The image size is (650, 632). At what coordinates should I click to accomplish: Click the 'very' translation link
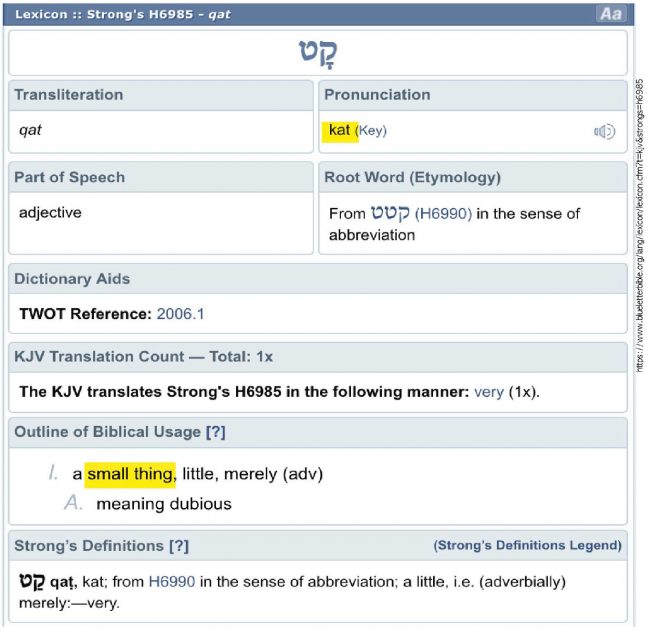[x=489, y=392]
